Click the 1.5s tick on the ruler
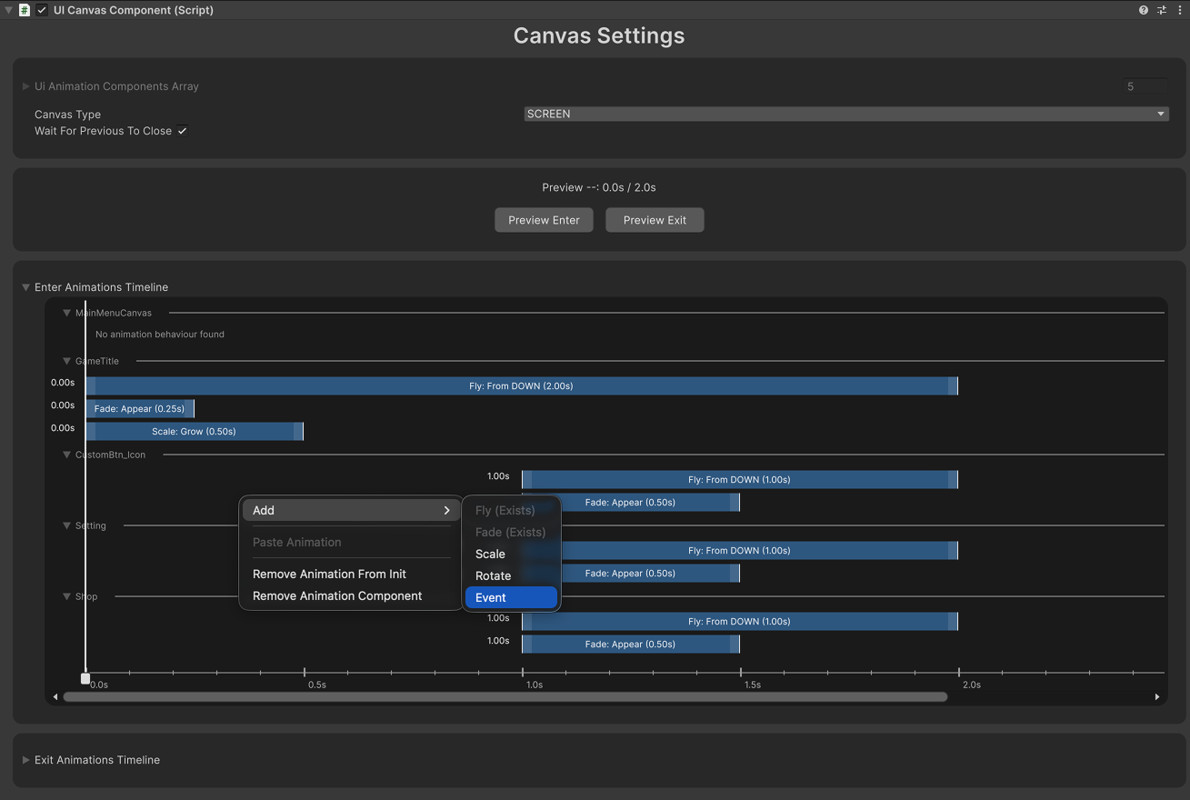 (741, 672)
